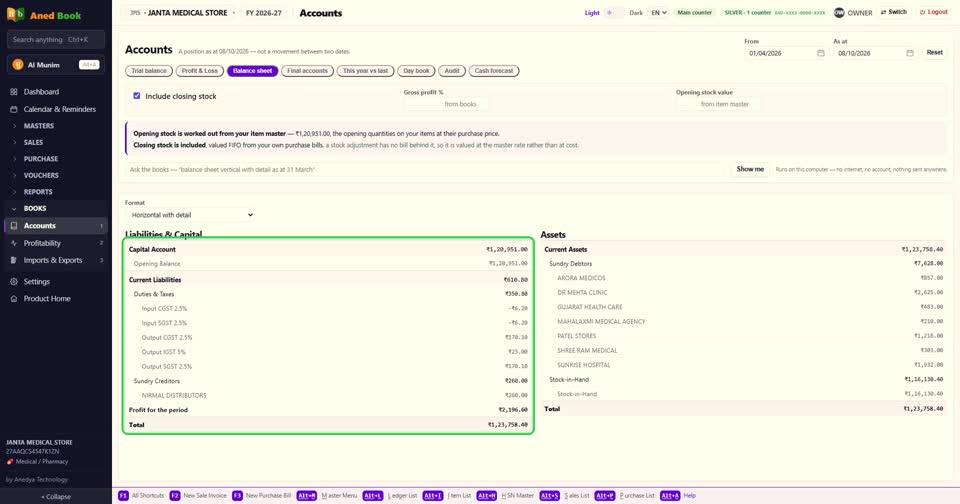Toggle the Include closing stock checkbox

tap(137, 96)
